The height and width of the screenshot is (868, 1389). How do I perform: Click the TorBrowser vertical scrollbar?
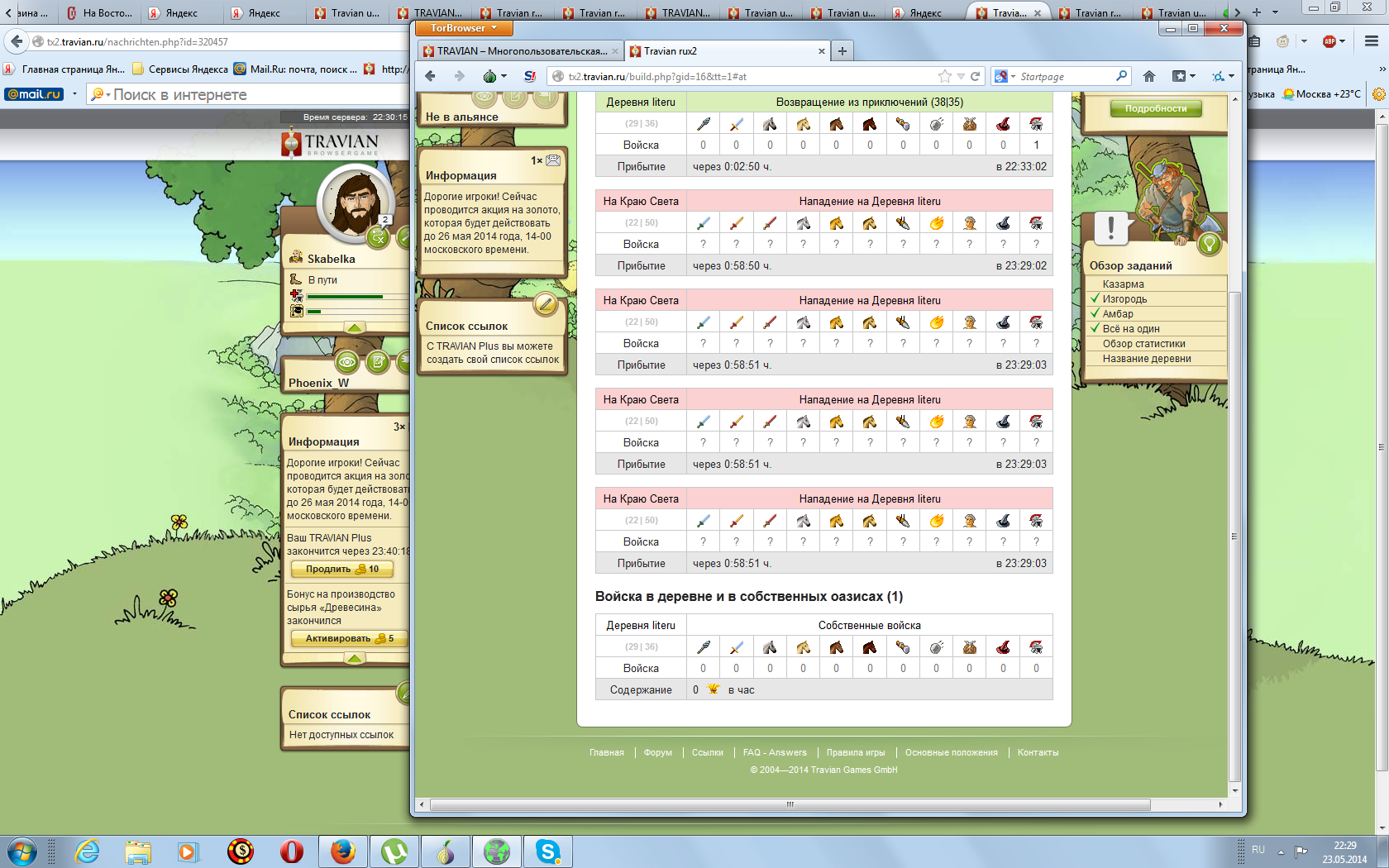point(1234,536)
